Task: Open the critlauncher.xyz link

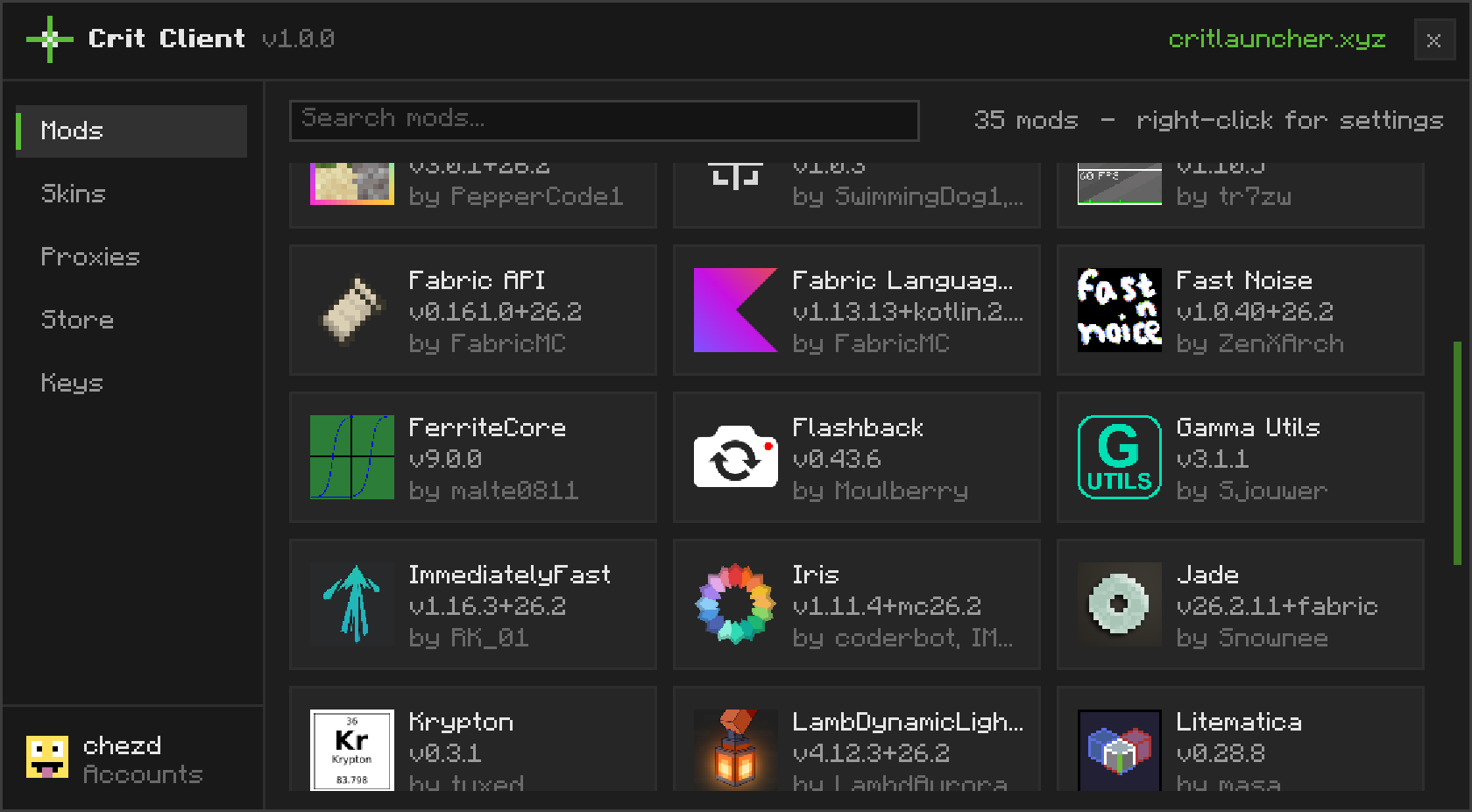Action: (x=1277, y=39)
